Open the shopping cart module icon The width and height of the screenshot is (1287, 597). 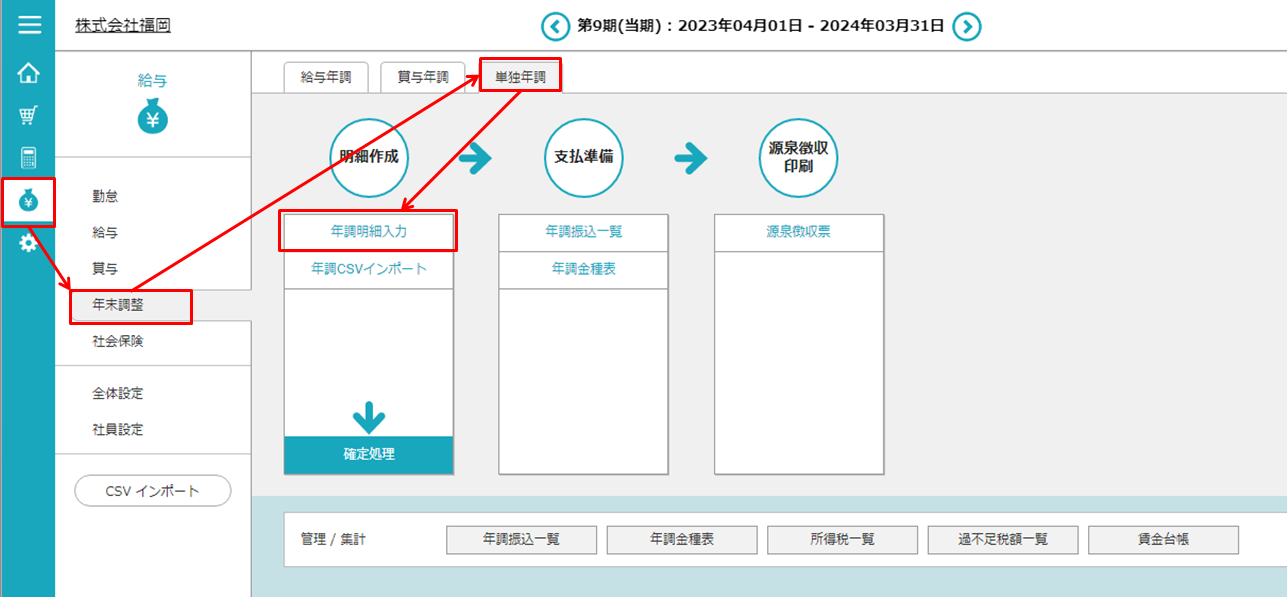(x=29, y=114)
